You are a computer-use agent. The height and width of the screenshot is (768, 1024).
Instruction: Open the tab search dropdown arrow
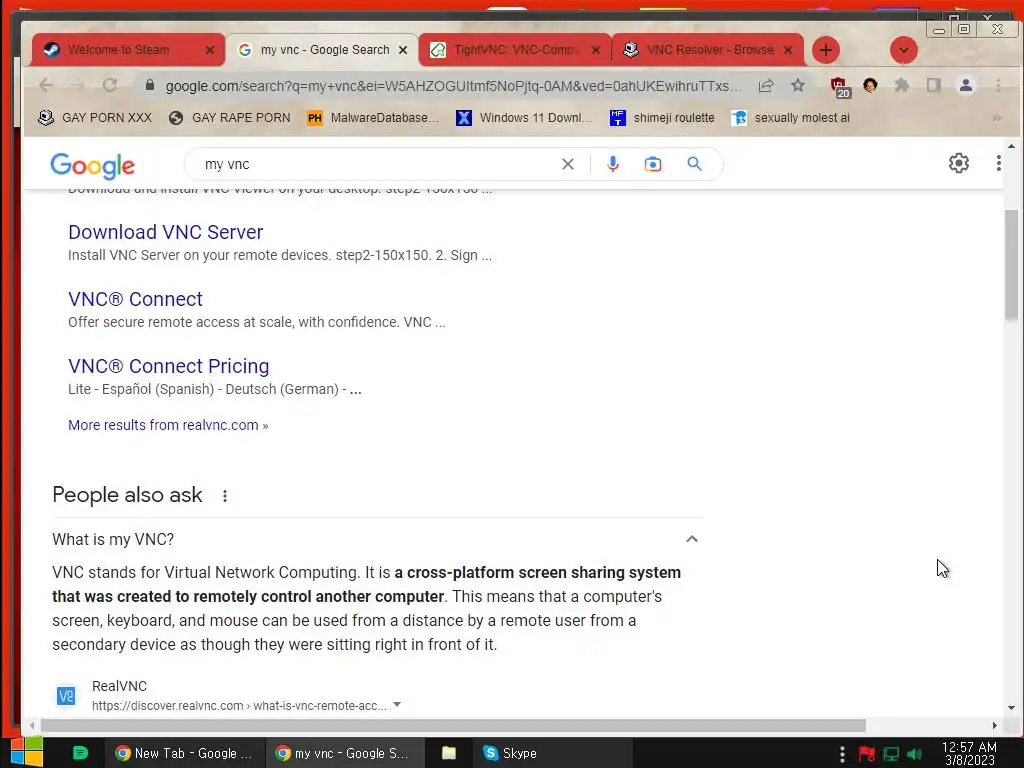[x=904, y=50]
